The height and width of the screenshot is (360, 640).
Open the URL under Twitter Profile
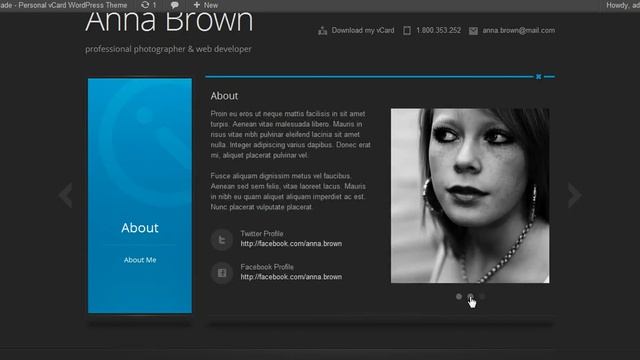point(291,244)
